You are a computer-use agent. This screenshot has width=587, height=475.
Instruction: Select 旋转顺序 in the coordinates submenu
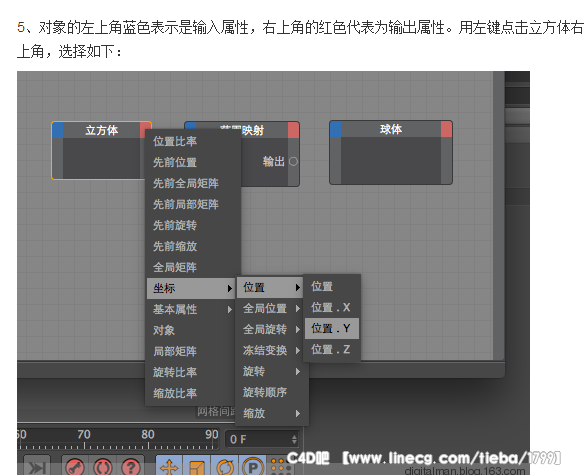(272, 392)
